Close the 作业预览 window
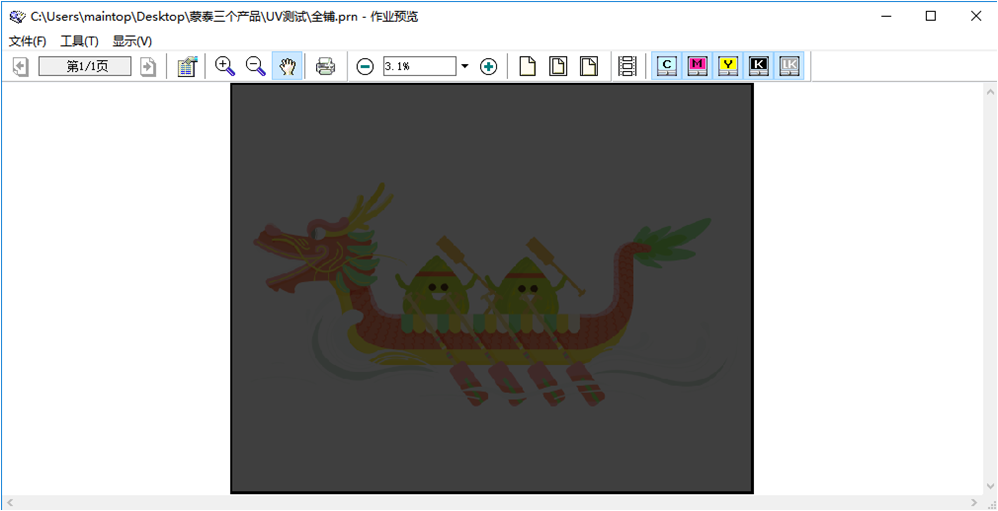 [x=975, y=17]
